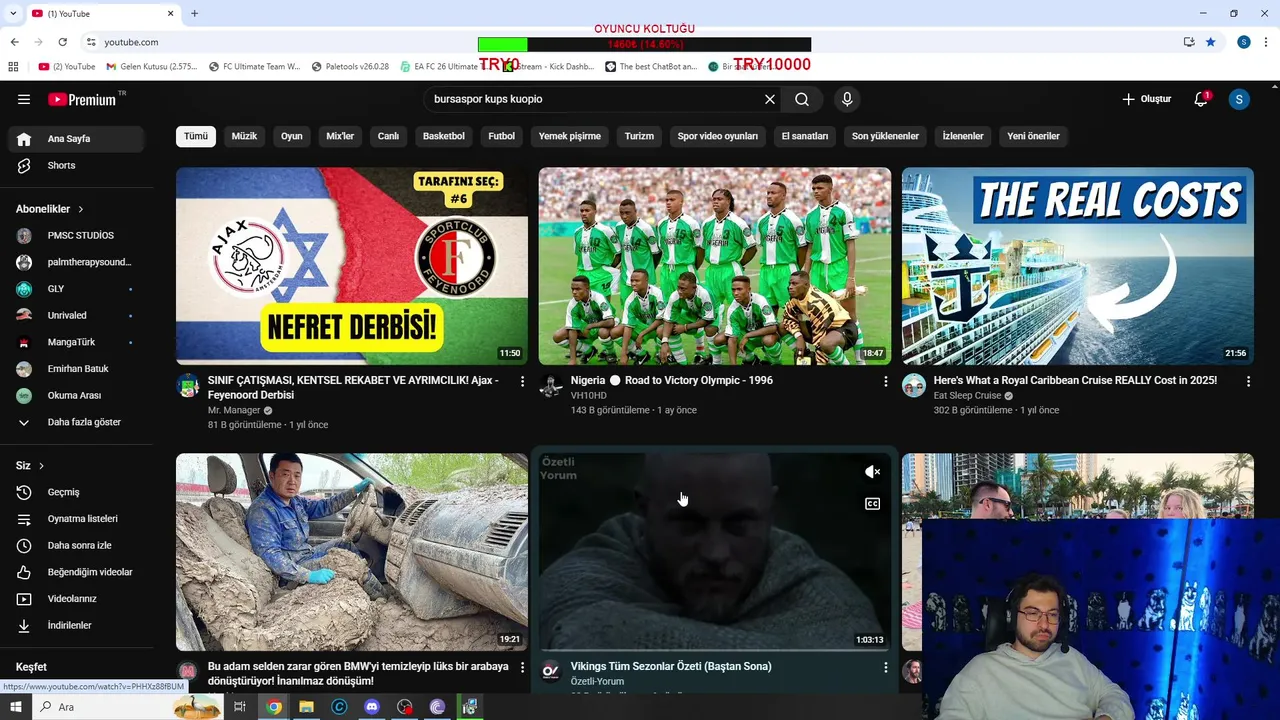This screenshot has height=720, width=1280.
Task: Select the Futbol filter chip
Action: [x=502, y=136]
